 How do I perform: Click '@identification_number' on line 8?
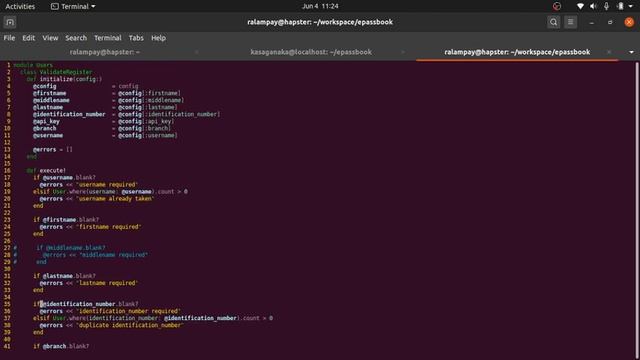[69, 114]
